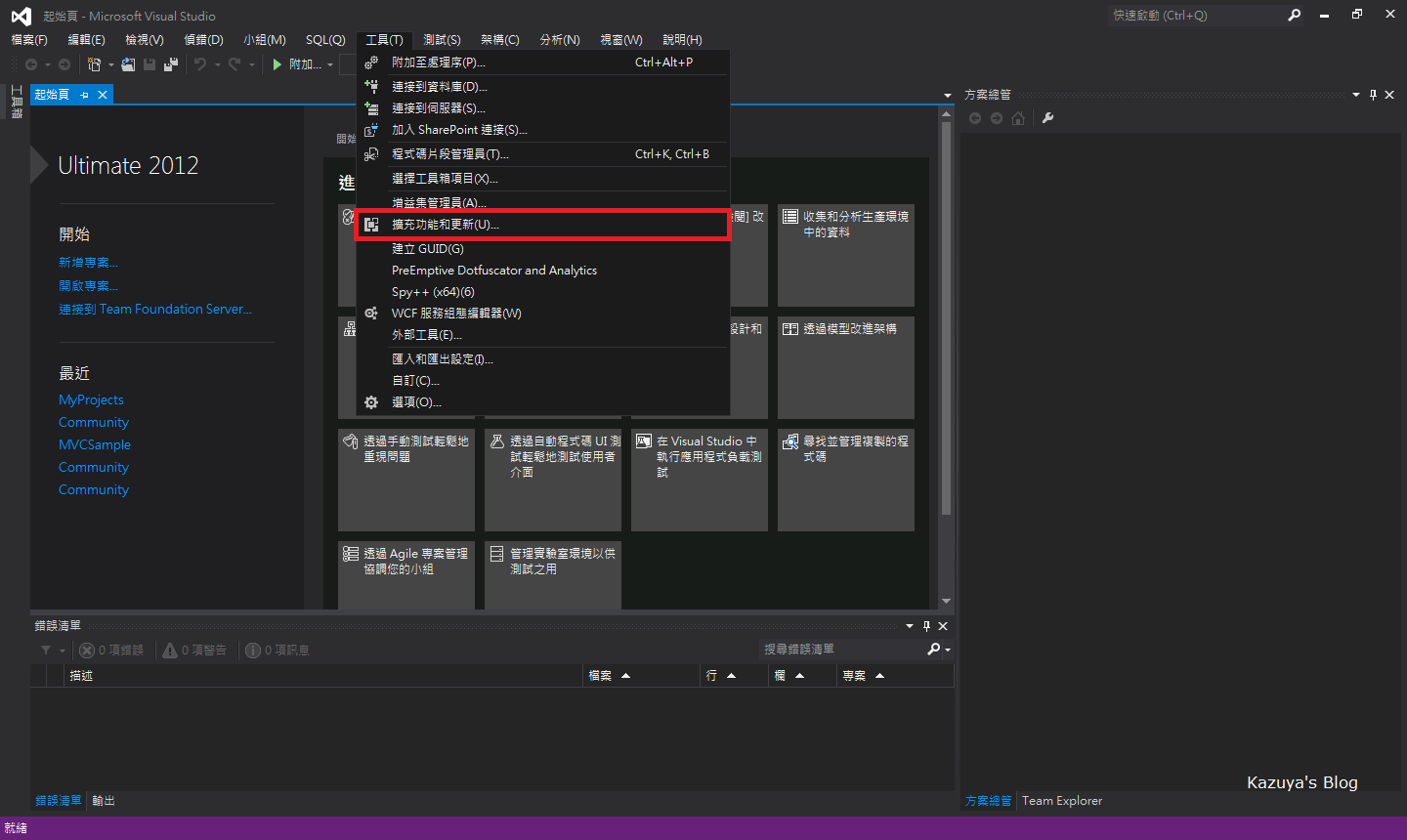Open the 檔案(F) menu
This screenshot has width=1407, height=840.
point(29,40)
